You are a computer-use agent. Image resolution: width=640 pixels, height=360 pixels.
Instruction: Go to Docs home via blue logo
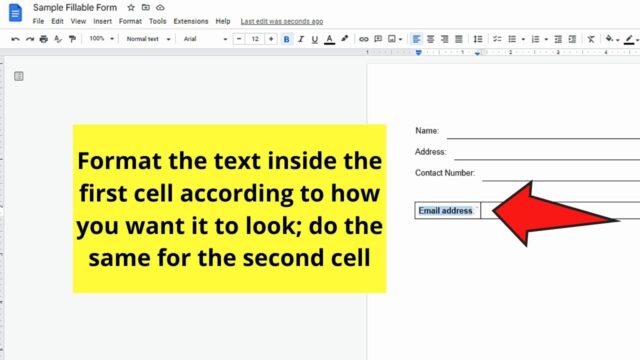click(15, 13)
